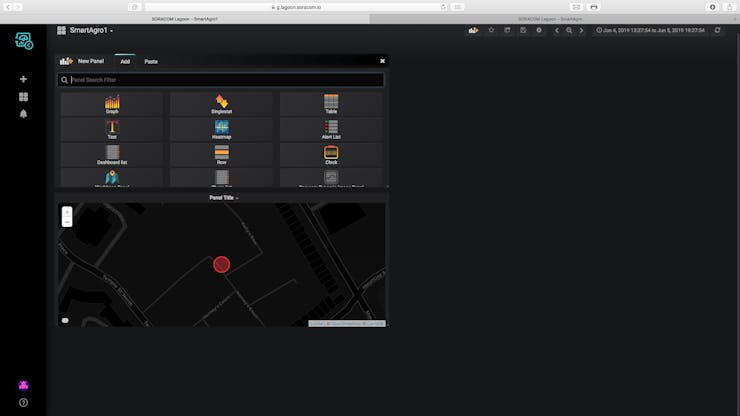
Task: Toggle the map legend button at bottom-left
Action: pyautogui.click(x=65, y=321)
